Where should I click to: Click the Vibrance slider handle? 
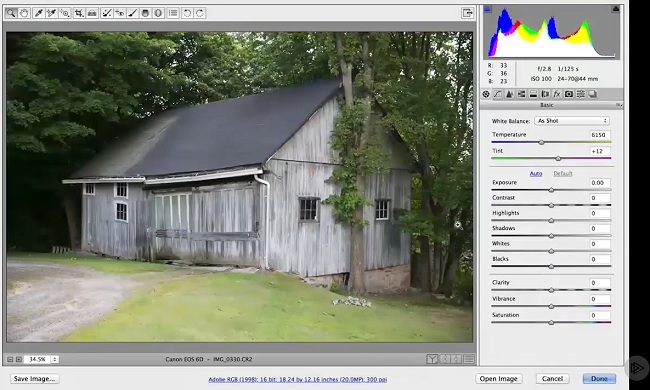pyautogui.click(x=551, y=306)
